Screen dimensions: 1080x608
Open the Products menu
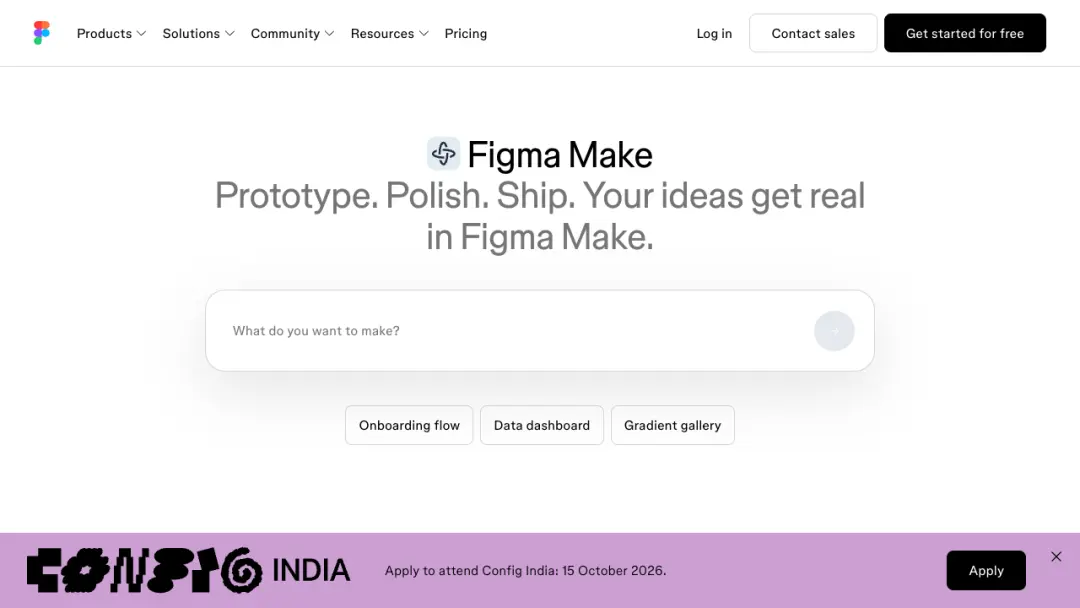(x=104, y=34)
